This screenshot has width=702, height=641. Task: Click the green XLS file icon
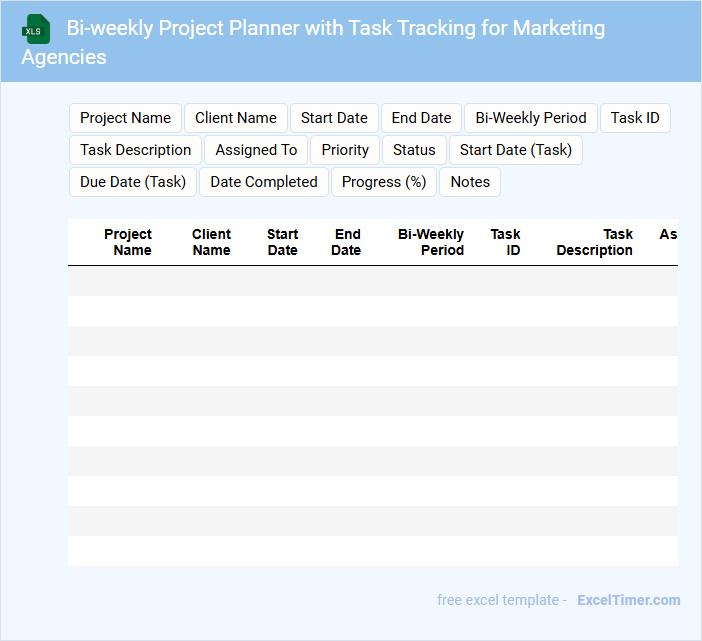pyautogui.click(x=36, y=29)
